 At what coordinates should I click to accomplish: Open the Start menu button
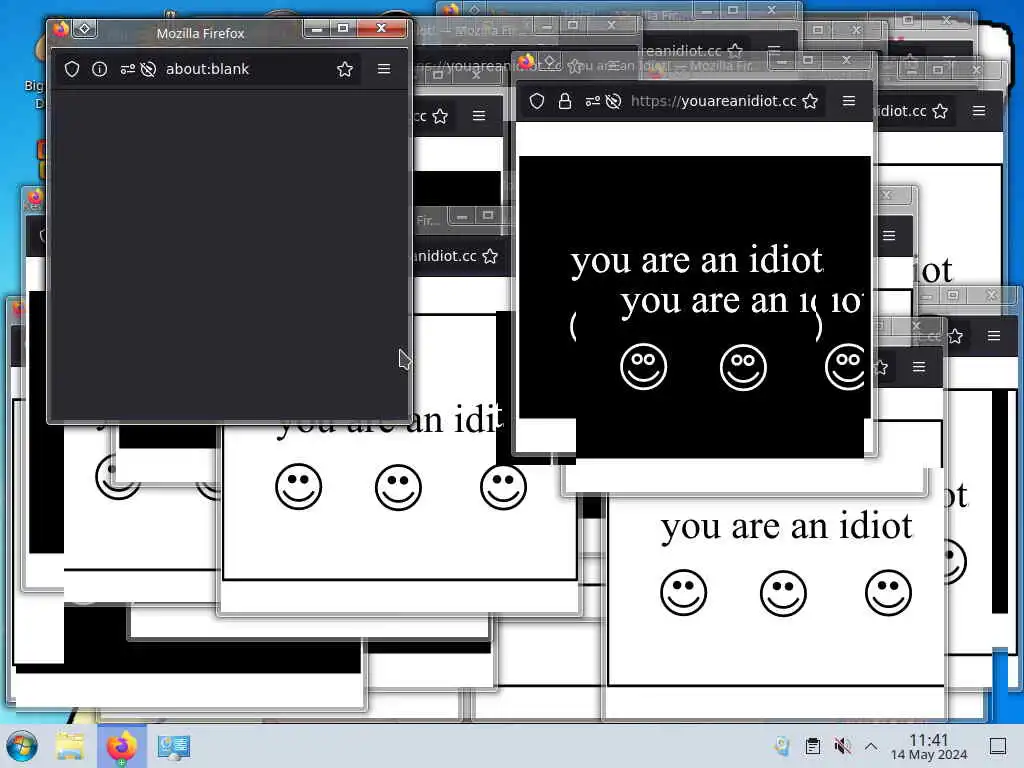(x=22, y=746)
